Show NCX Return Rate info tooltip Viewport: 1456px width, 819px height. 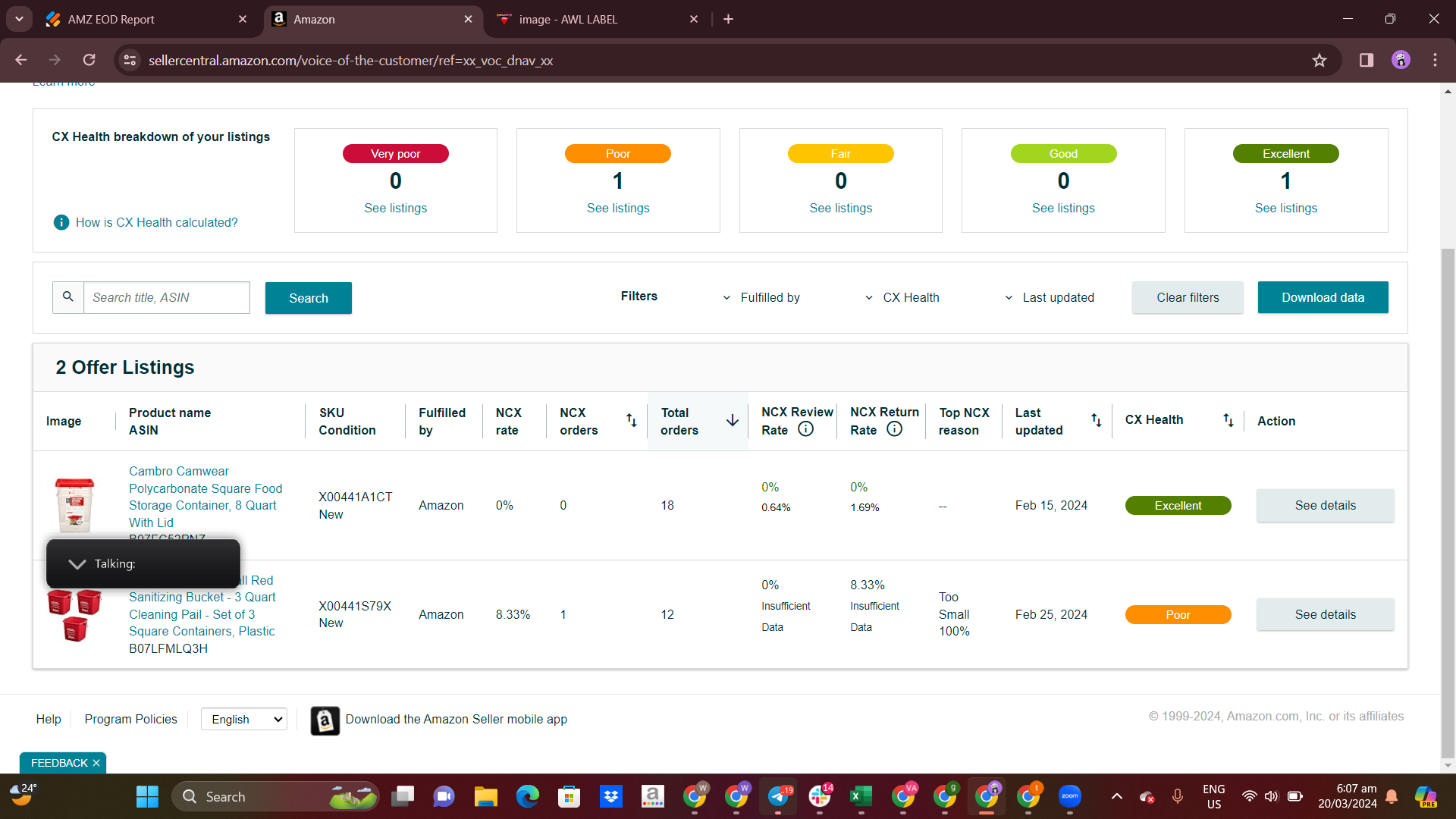click(895, 429)
